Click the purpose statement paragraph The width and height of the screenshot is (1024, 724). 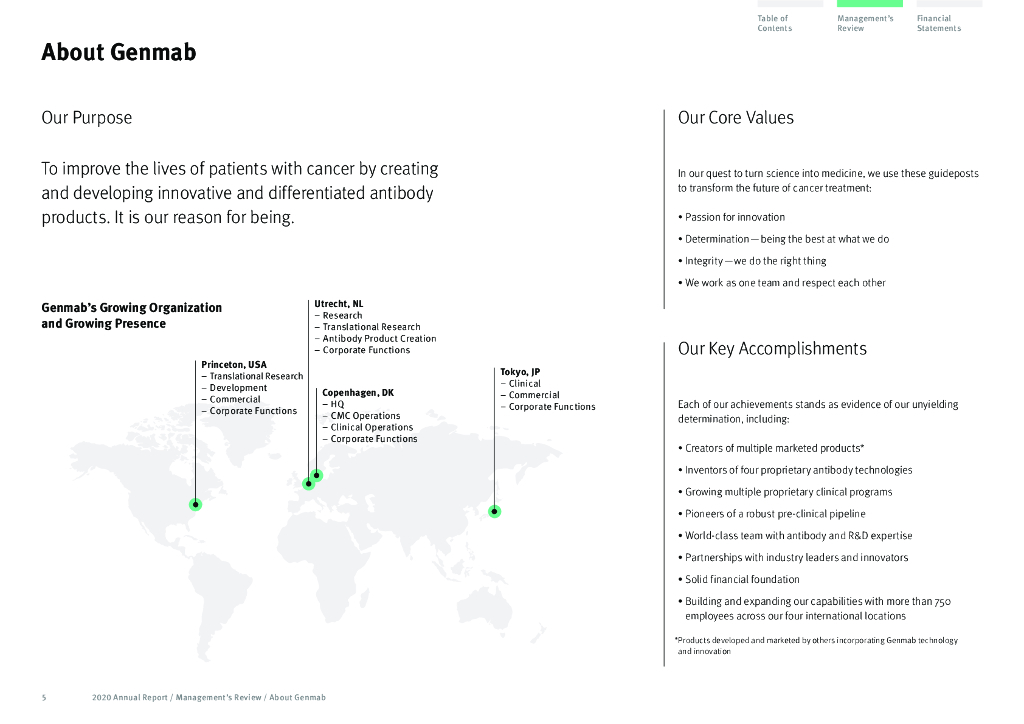pos(240,193)
